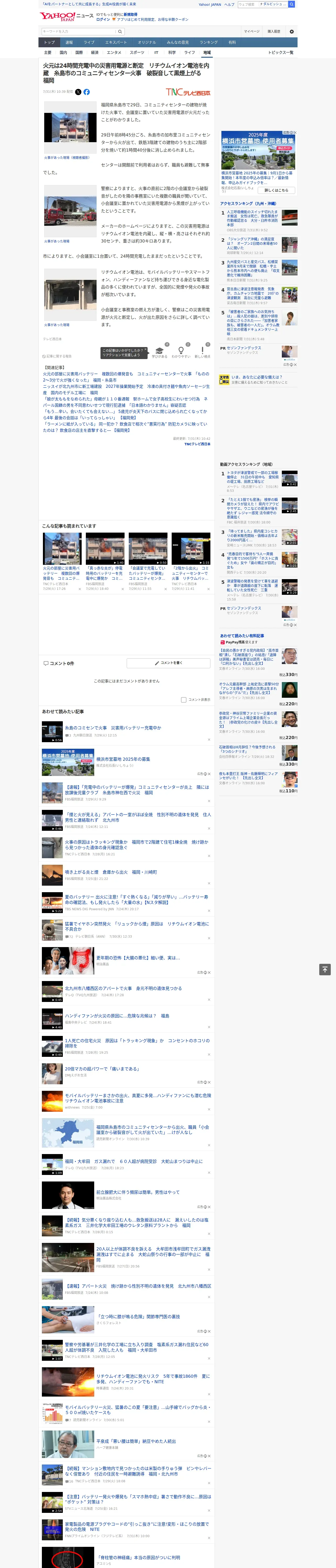Viewport: 336px width, 1568px height.
Task: Open the TNC テレビ西日本 logo
Action: (188, 93)
